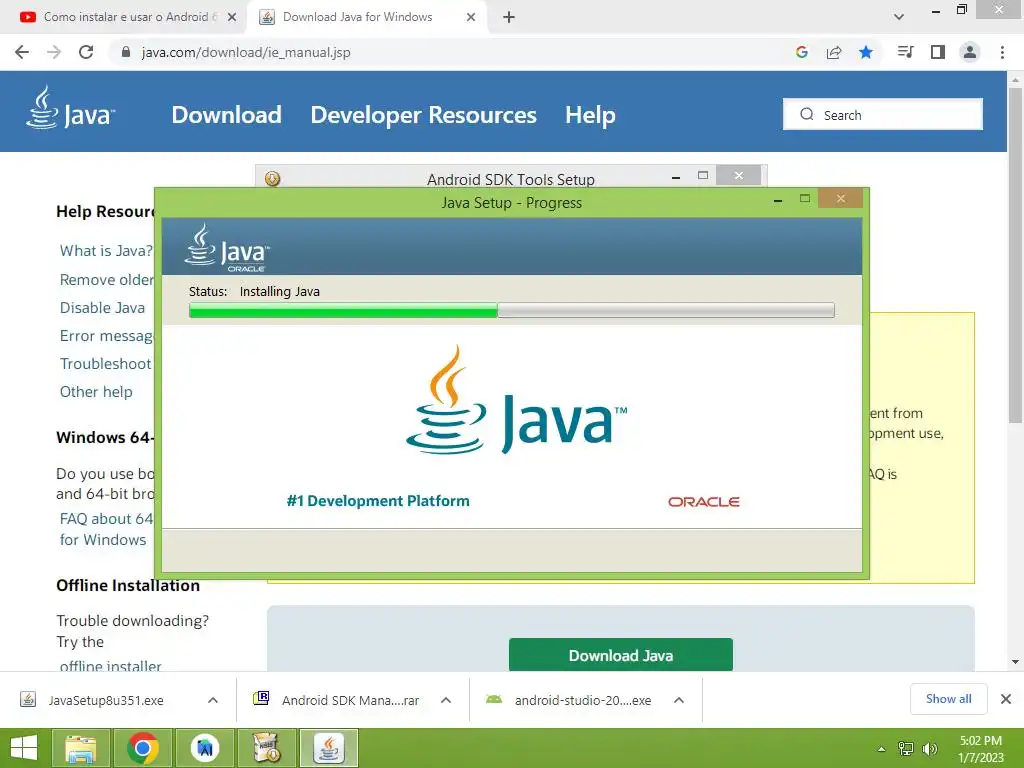Open FAQ about 64-bit for Windows link
This screenshot has width=1024, height=768.
click(x=106, y=529)
